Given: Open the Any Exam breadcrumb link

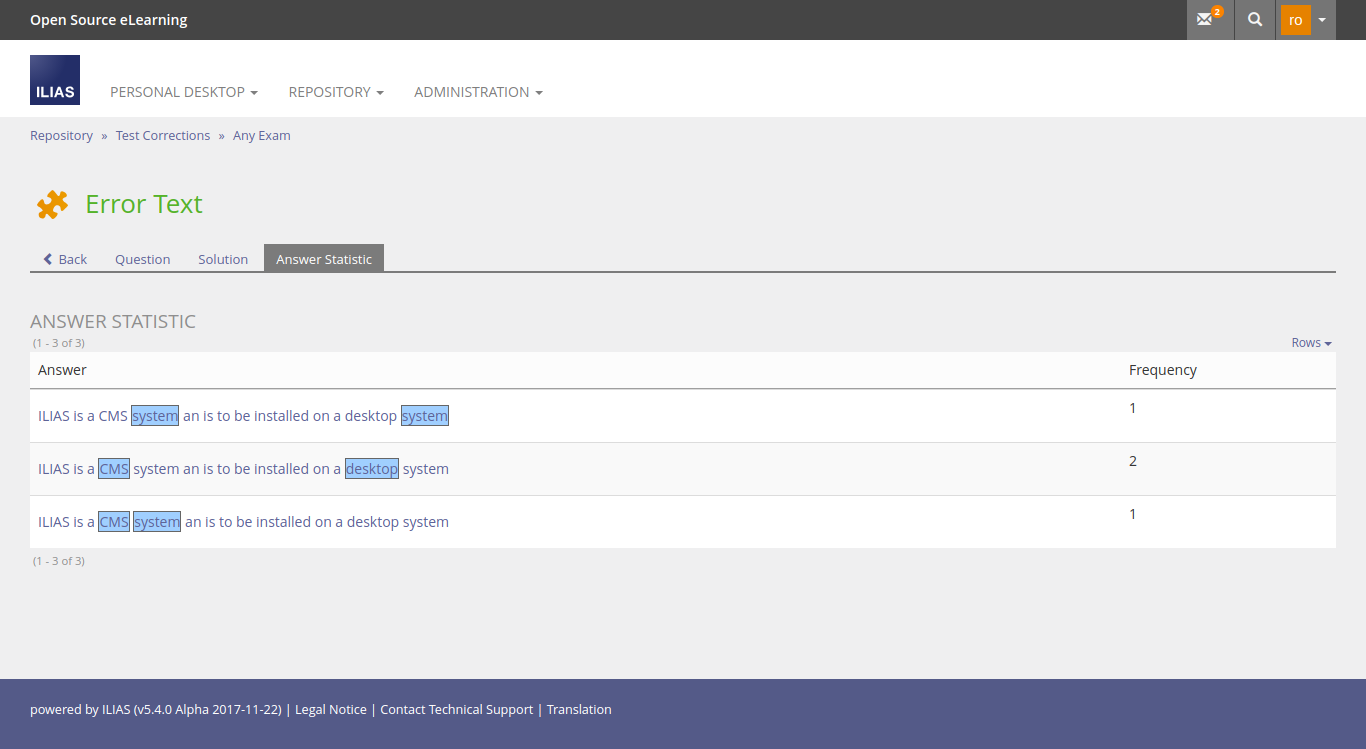Looking at the screenshot, I should tap(262, 136).
